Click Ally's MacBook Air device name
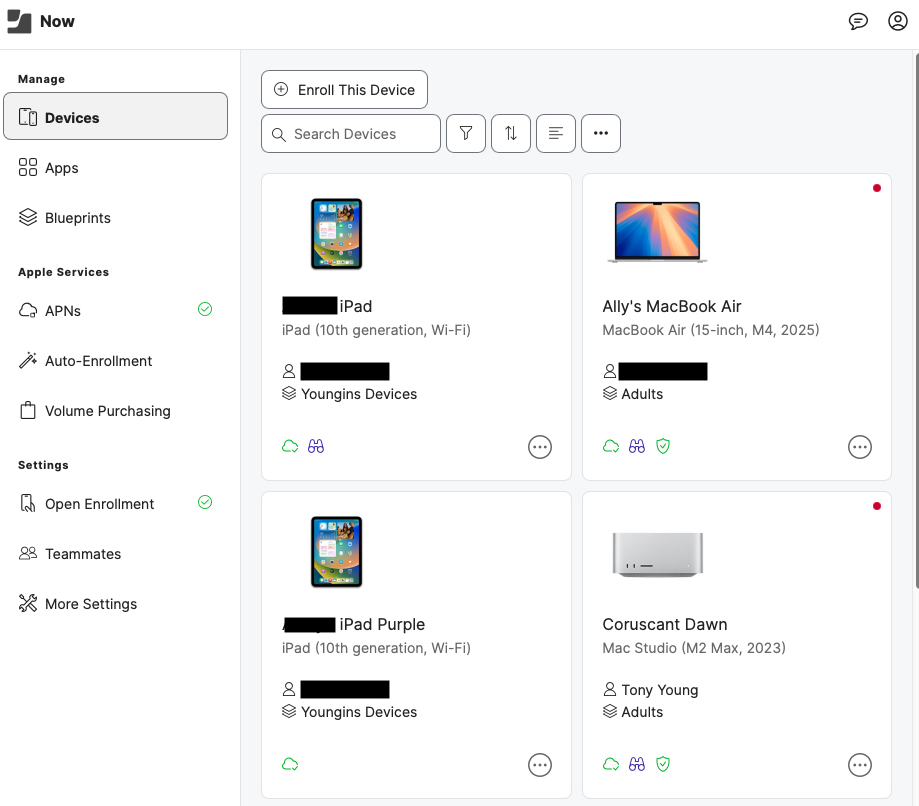Viewport: 919px width, 806px height. [x=672, y=306]
